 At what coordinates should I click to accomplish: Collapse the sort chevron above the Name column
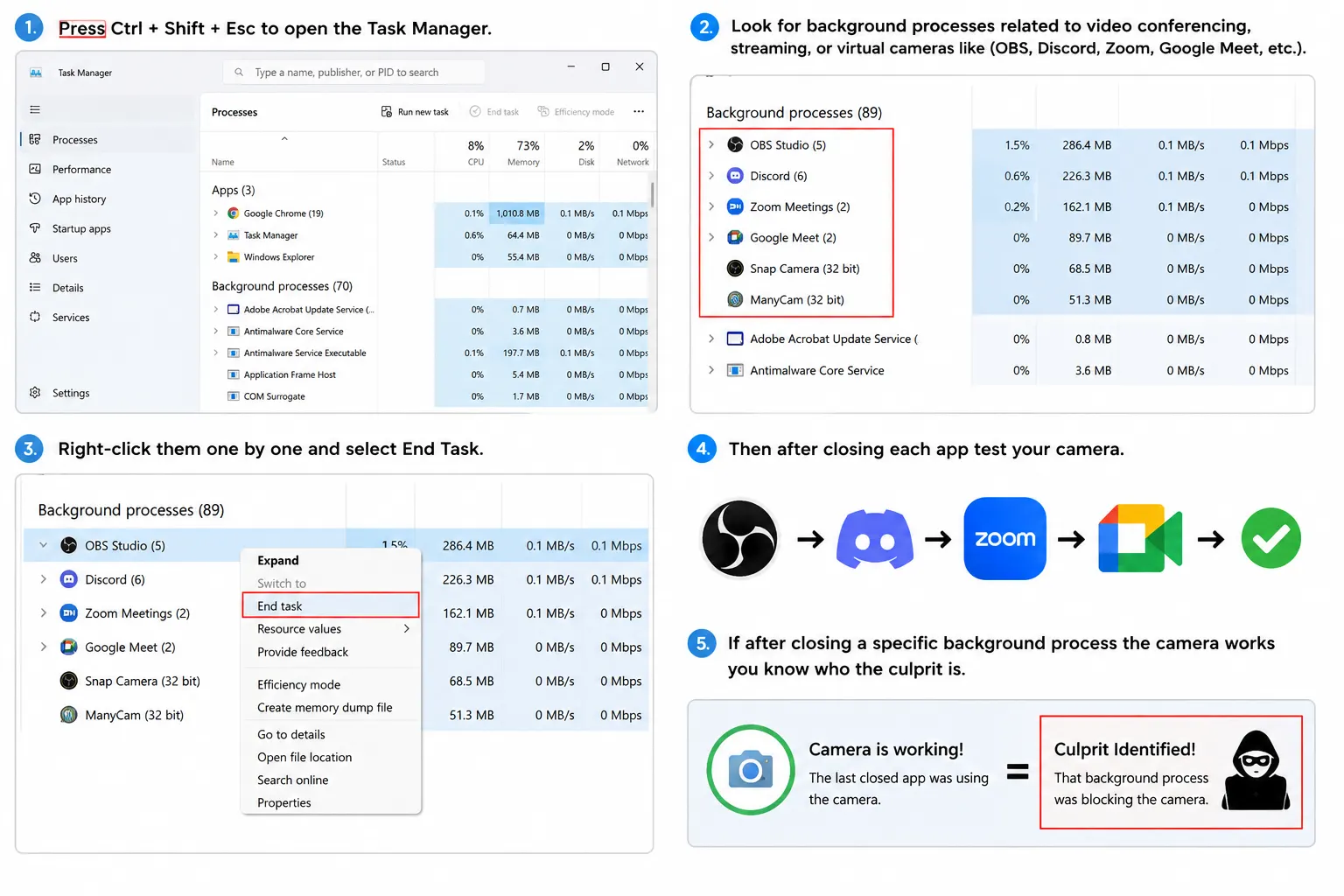coord(284,138)
